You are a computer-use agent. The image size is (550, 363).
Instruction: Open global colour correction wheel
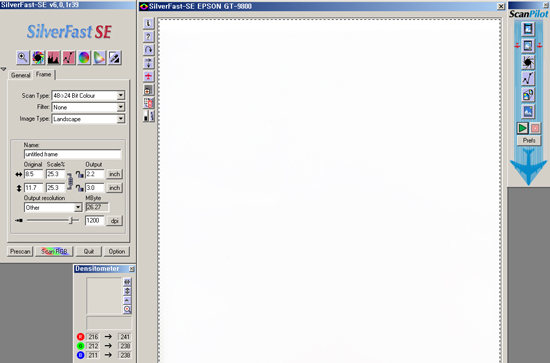[84, 58]
